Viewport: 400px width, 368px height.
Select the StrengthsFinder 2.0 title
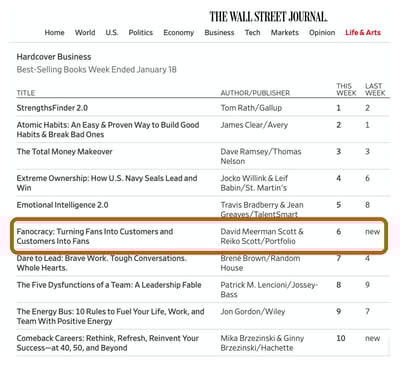tap(52, 108)
